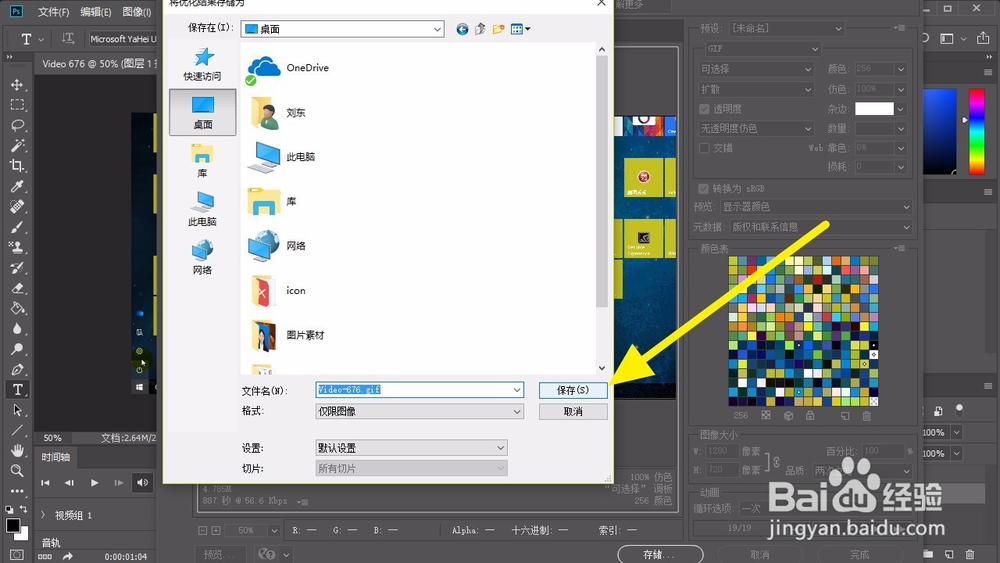Viewport: 1000px width, 563px height.
Task: Select the Rectangular Marquee tool
Action: pyautogui.click(x=17, y=105)
